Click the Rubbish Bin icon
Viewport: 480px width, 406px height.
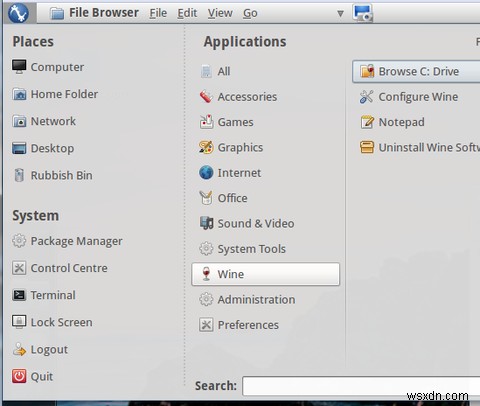pos(19,175)
